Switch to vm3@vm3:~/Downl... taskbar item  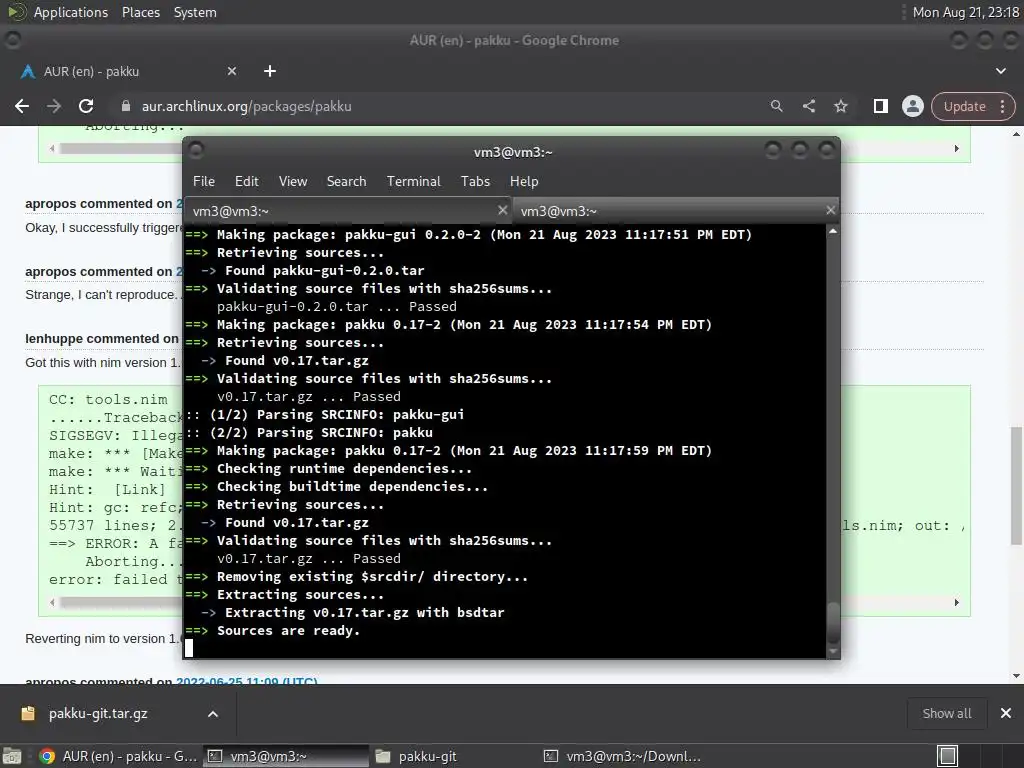pyautogui.click(x=622, y=756)
